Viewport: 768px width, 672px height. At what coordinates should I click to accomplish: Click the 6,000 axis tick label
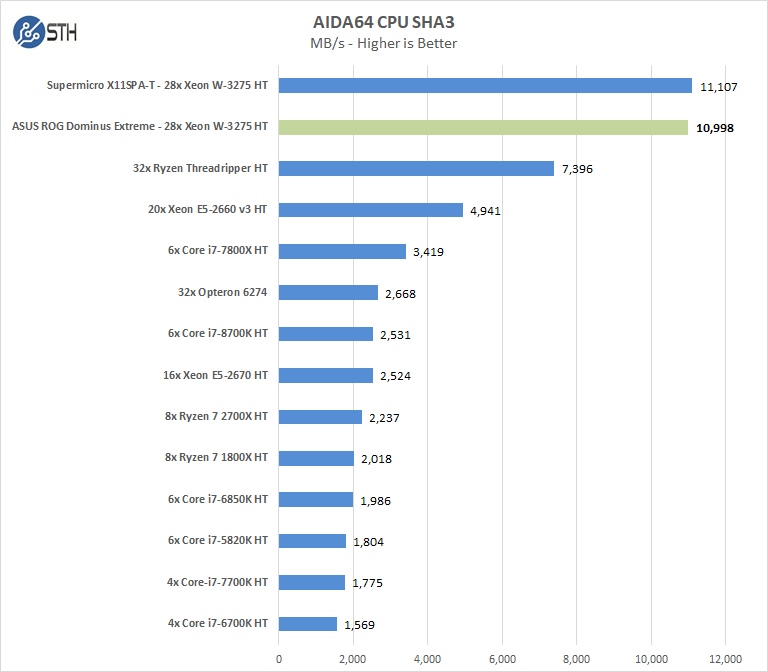click(x=503, y=659)
